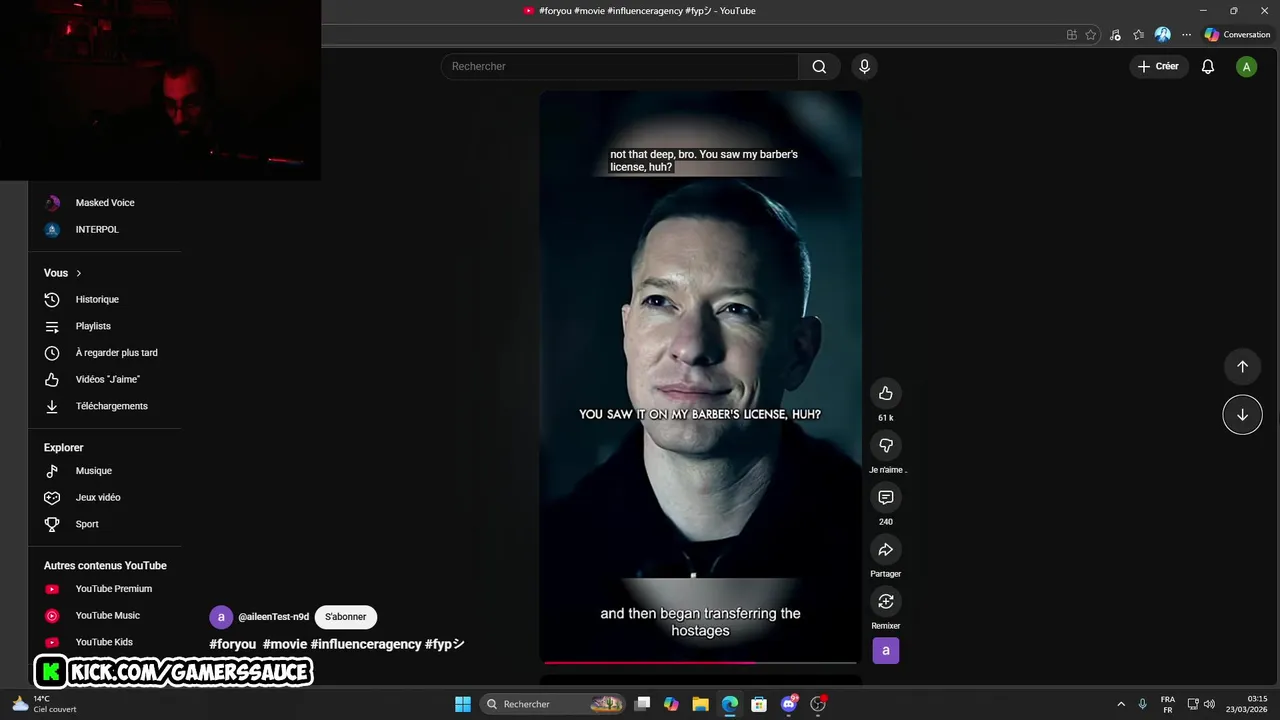Add page to favorites star
The height and width of the screenshot is (720, 1280).
point(1091,34)
